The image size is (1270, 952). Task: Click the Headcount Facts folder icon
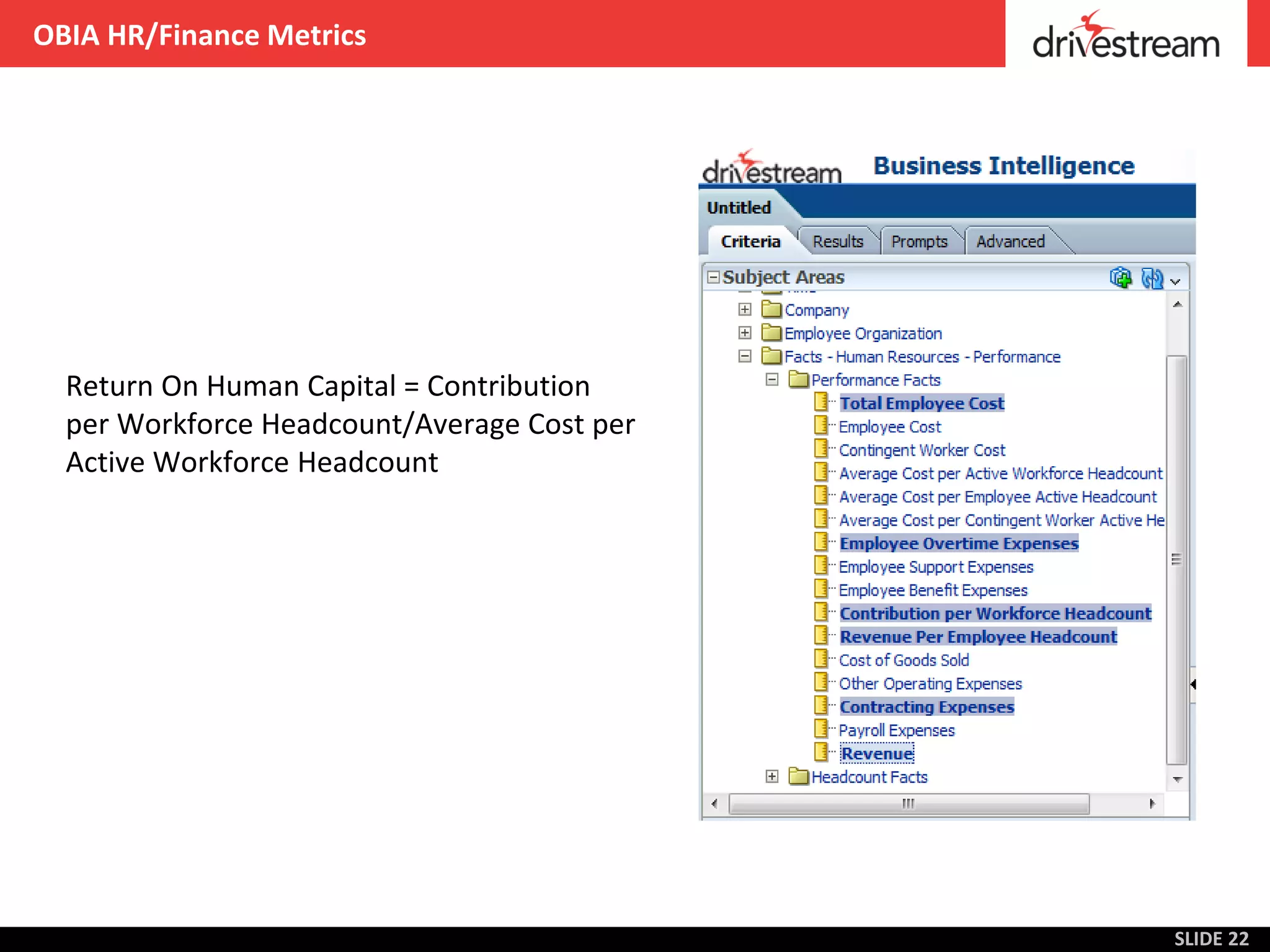coord(799,775)
